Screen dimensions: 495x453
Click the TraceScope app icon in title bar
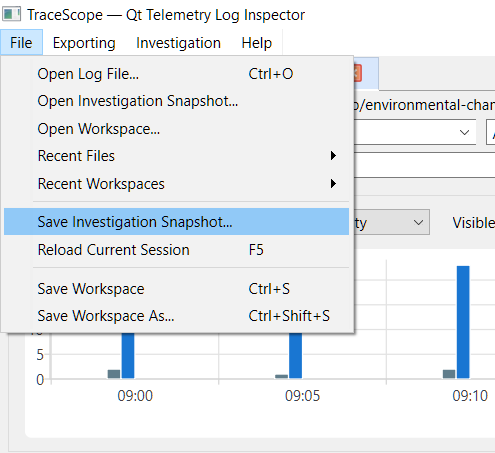coord(12,14)
